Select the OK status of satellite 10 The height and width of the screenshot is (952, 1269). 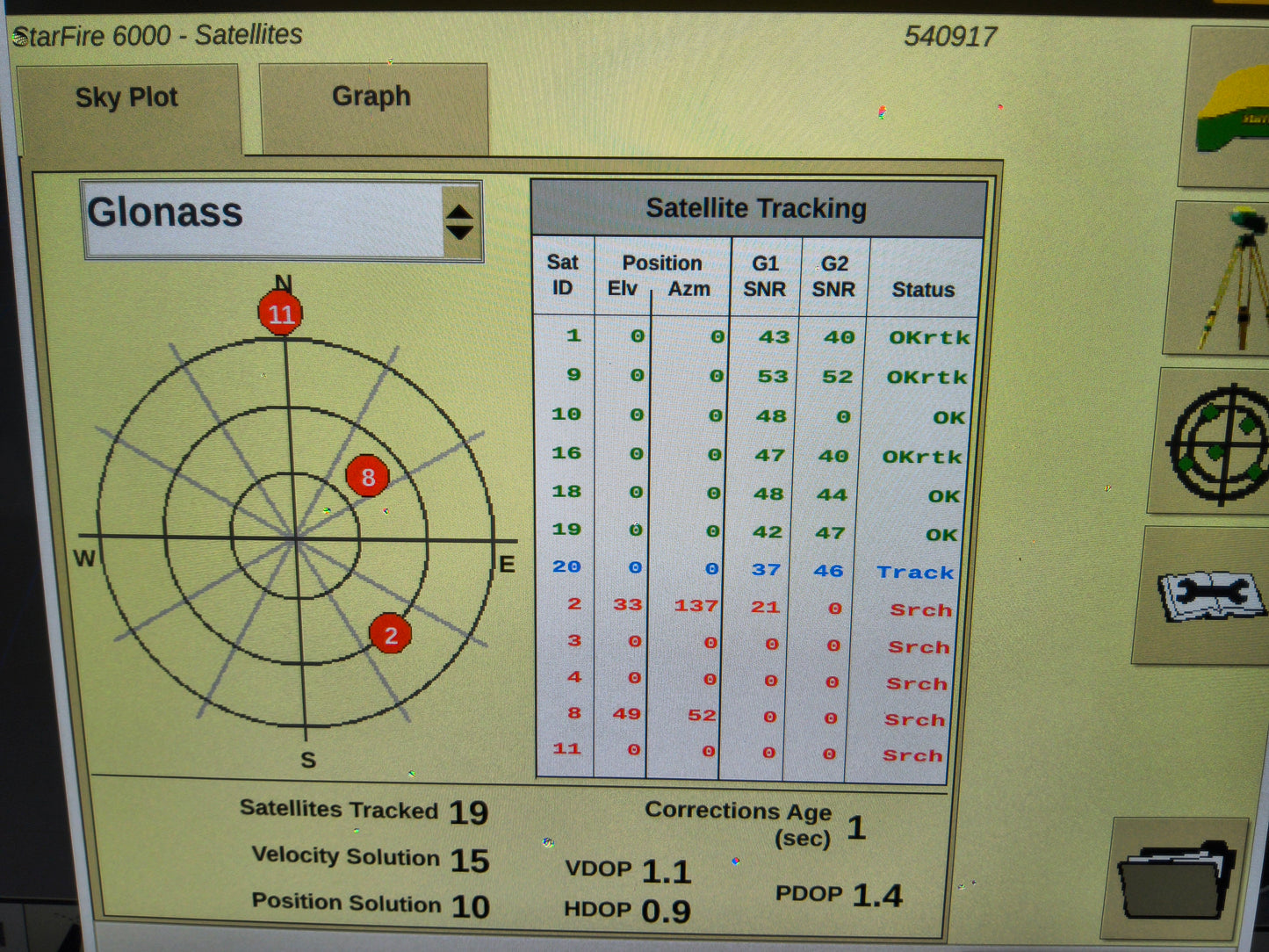click(948, 417)
